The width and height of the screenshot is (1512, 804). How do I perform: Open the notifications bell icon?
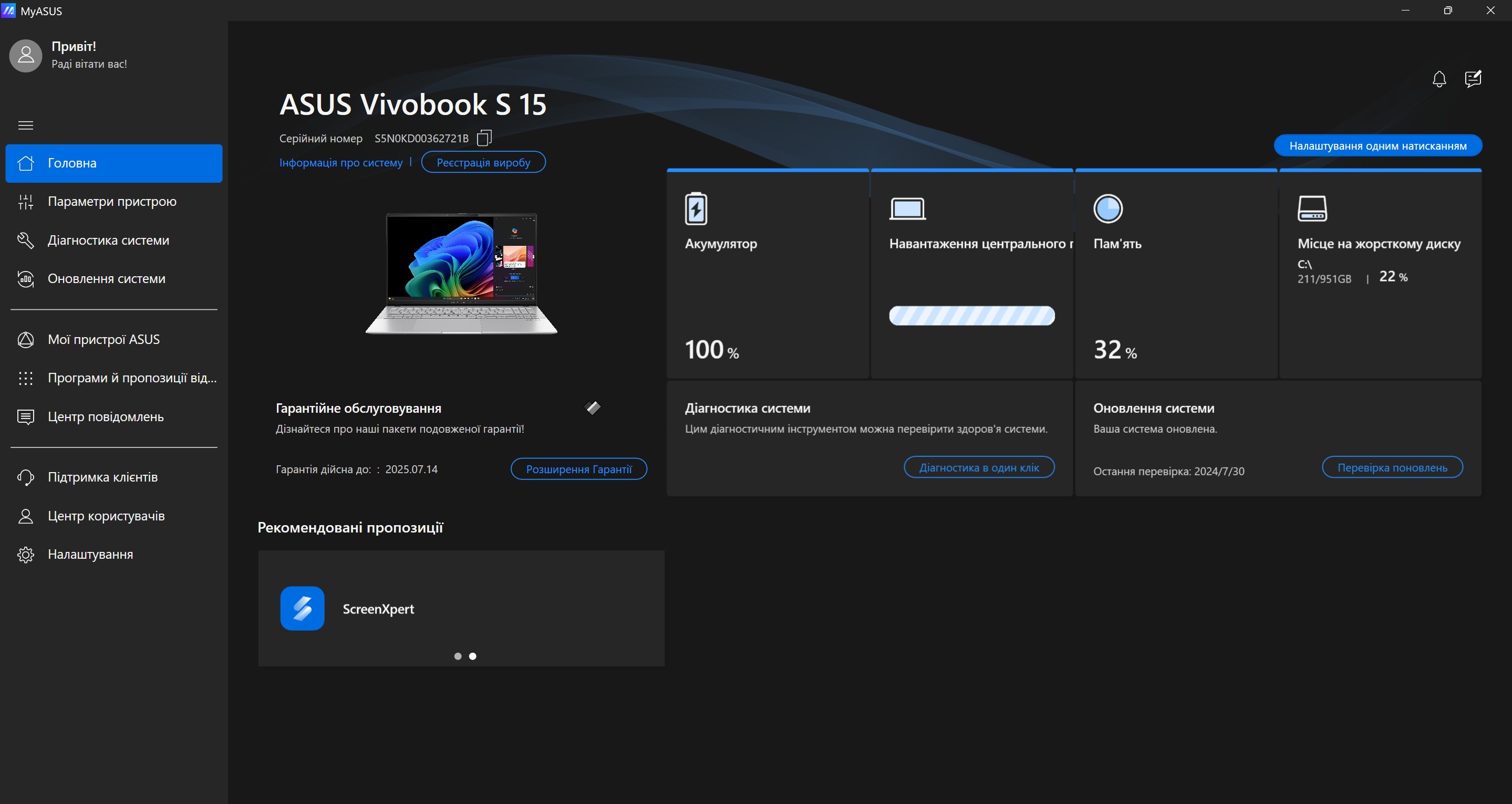[1438, 79]
